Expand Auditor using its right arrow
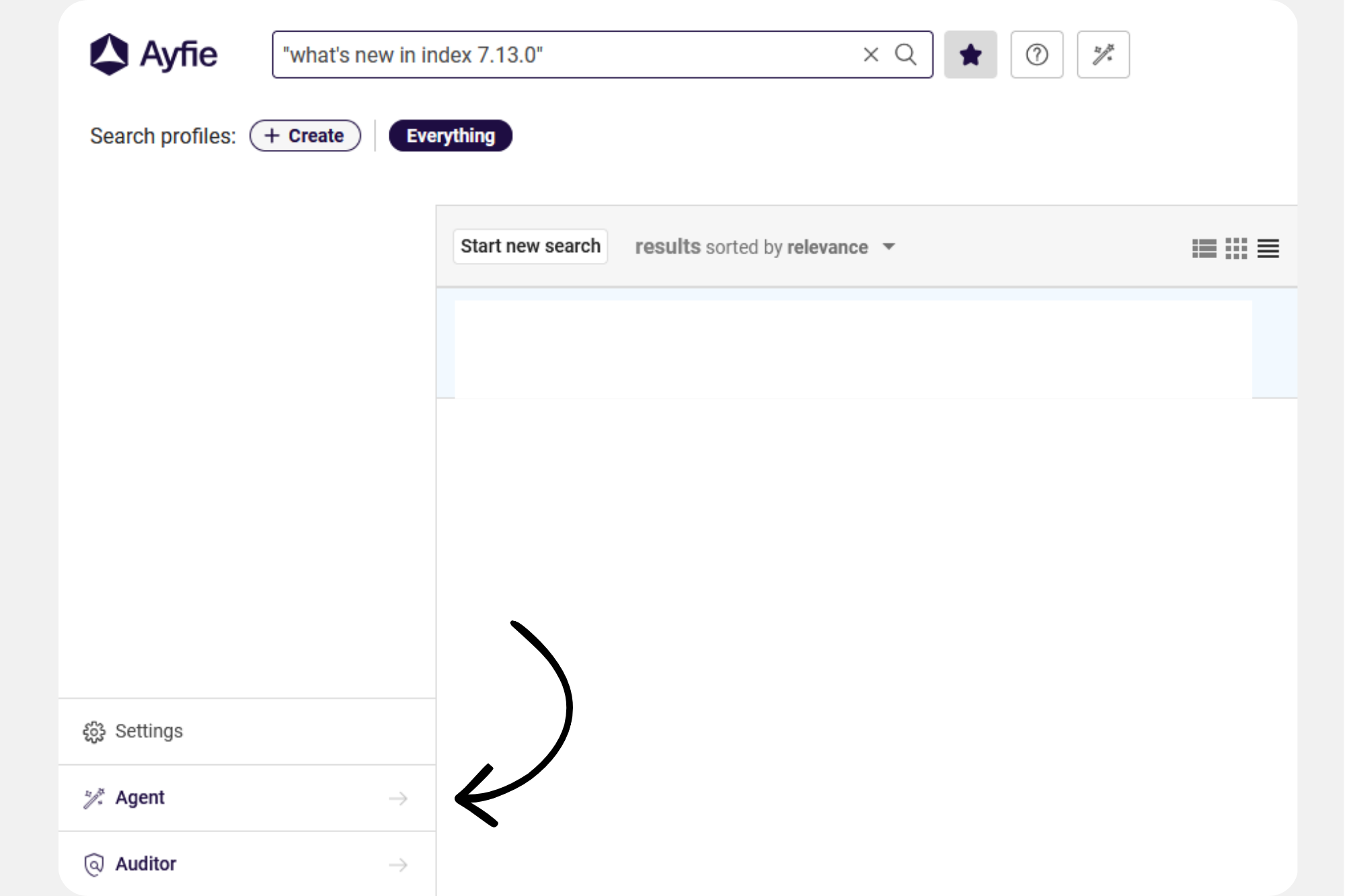Viewport: 1345px width, 896px height. [x=398, y=864]
